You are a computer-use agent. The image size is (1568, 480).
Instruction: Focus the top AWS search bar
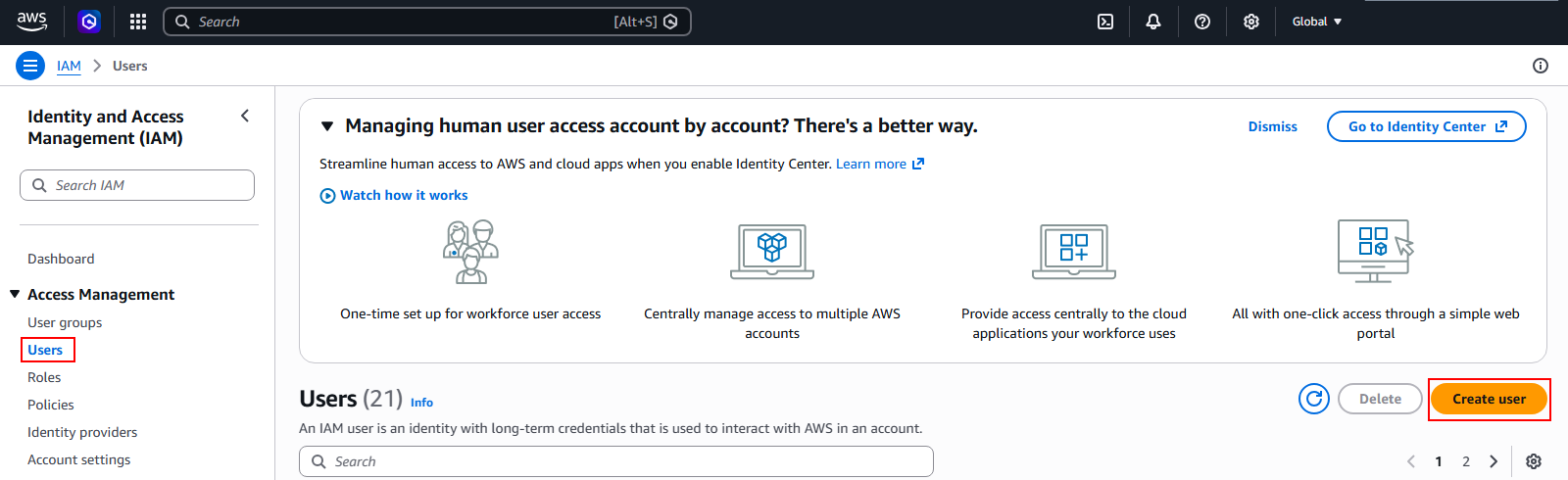[427, 22]
